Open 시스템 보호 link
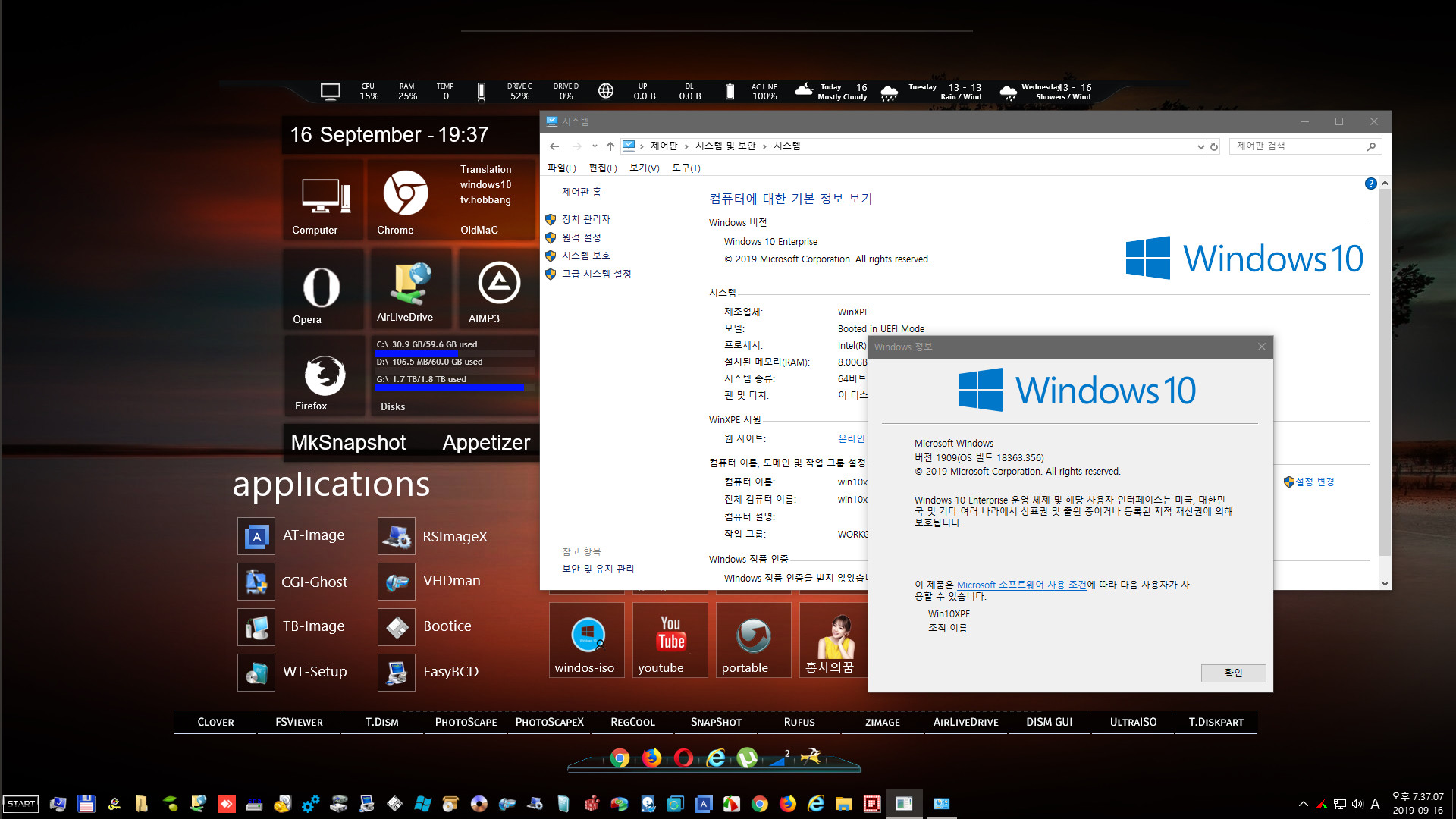 [586, 256]
